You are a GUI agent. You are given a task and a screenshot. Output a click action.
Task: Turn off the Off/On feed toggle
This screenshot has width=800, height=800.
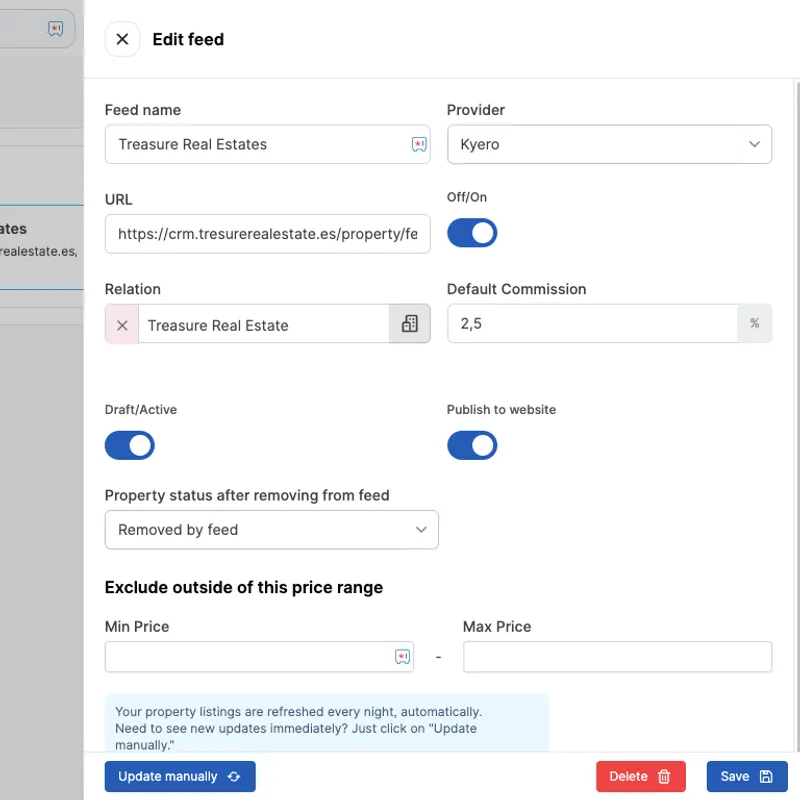tap(472, 232)
